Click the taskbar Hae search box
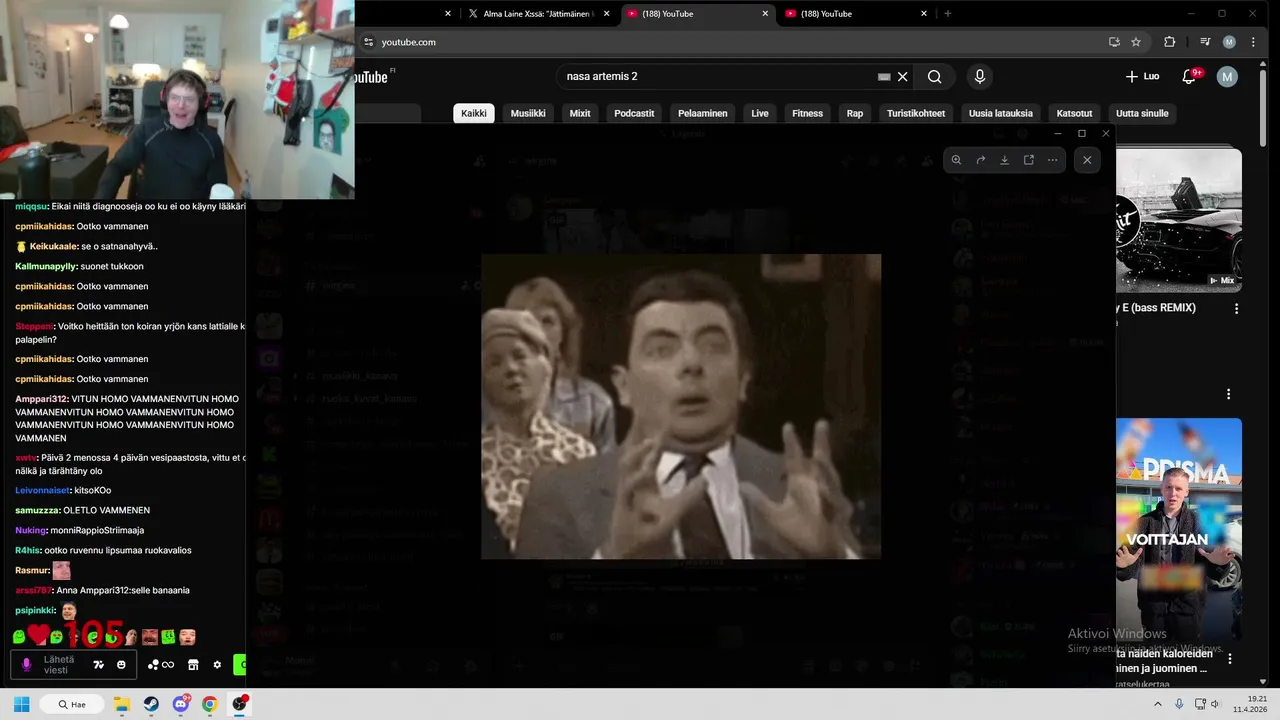This screenshot has width=1280, height=720. 71,704
